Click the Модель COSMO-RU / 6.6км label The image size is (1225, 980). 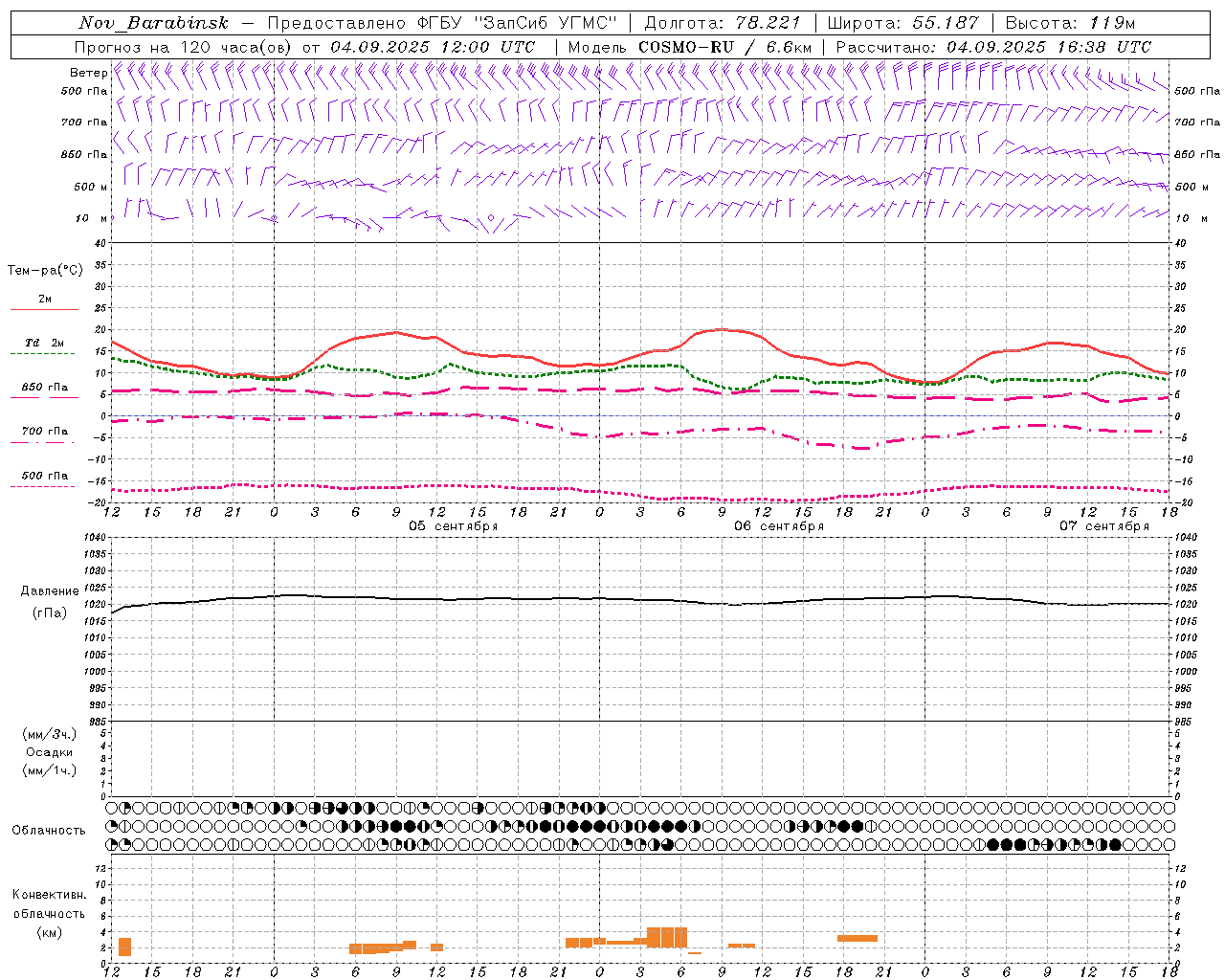coord(689,47)
